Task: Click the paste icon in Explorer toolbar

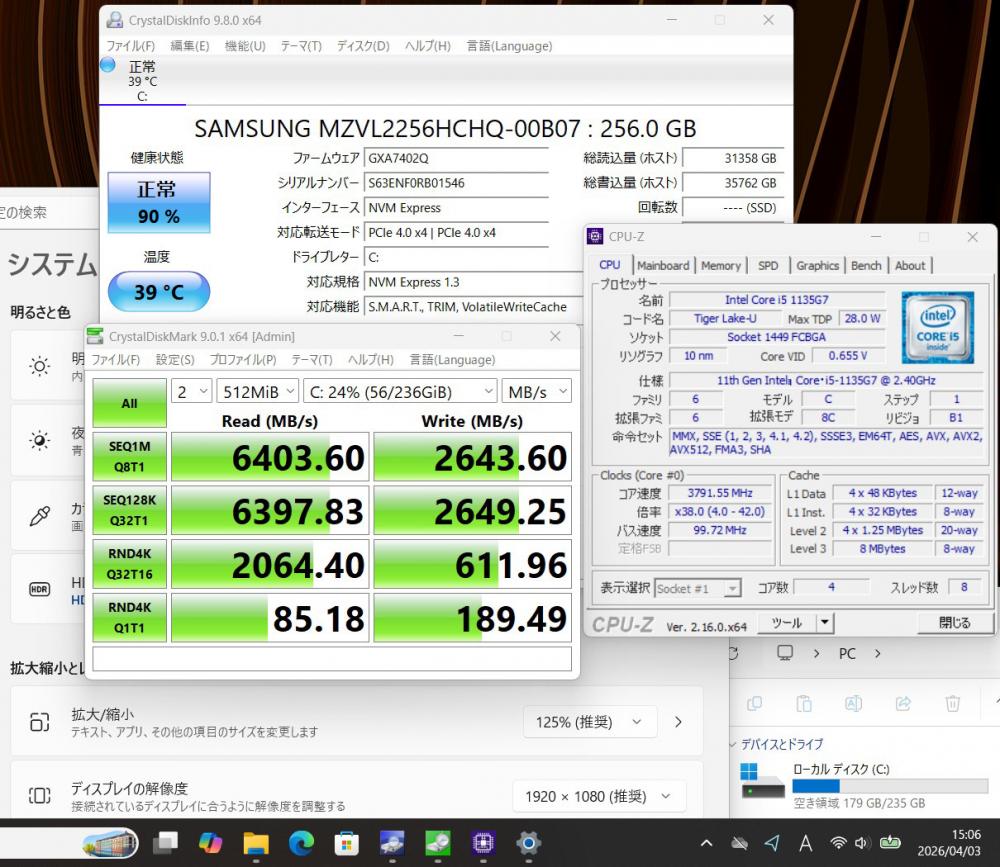Action: [x=803, y=703]
